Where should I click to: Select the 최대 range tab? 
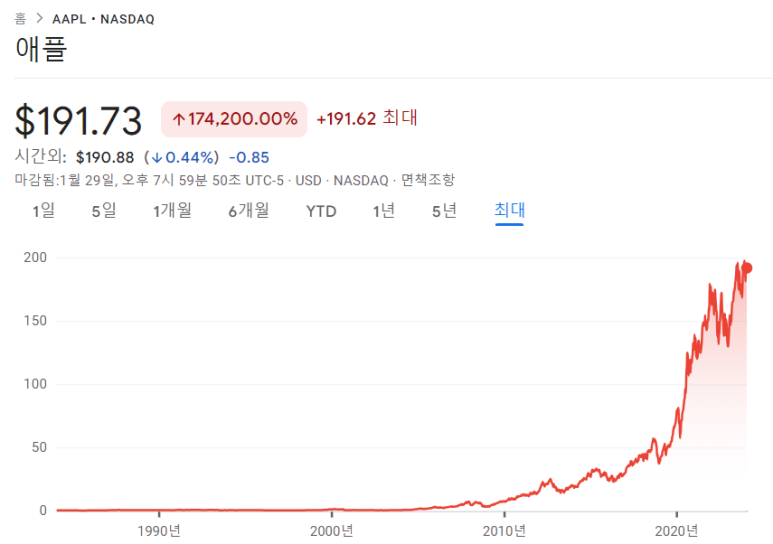pyautogui.click(x=509, y=211)
